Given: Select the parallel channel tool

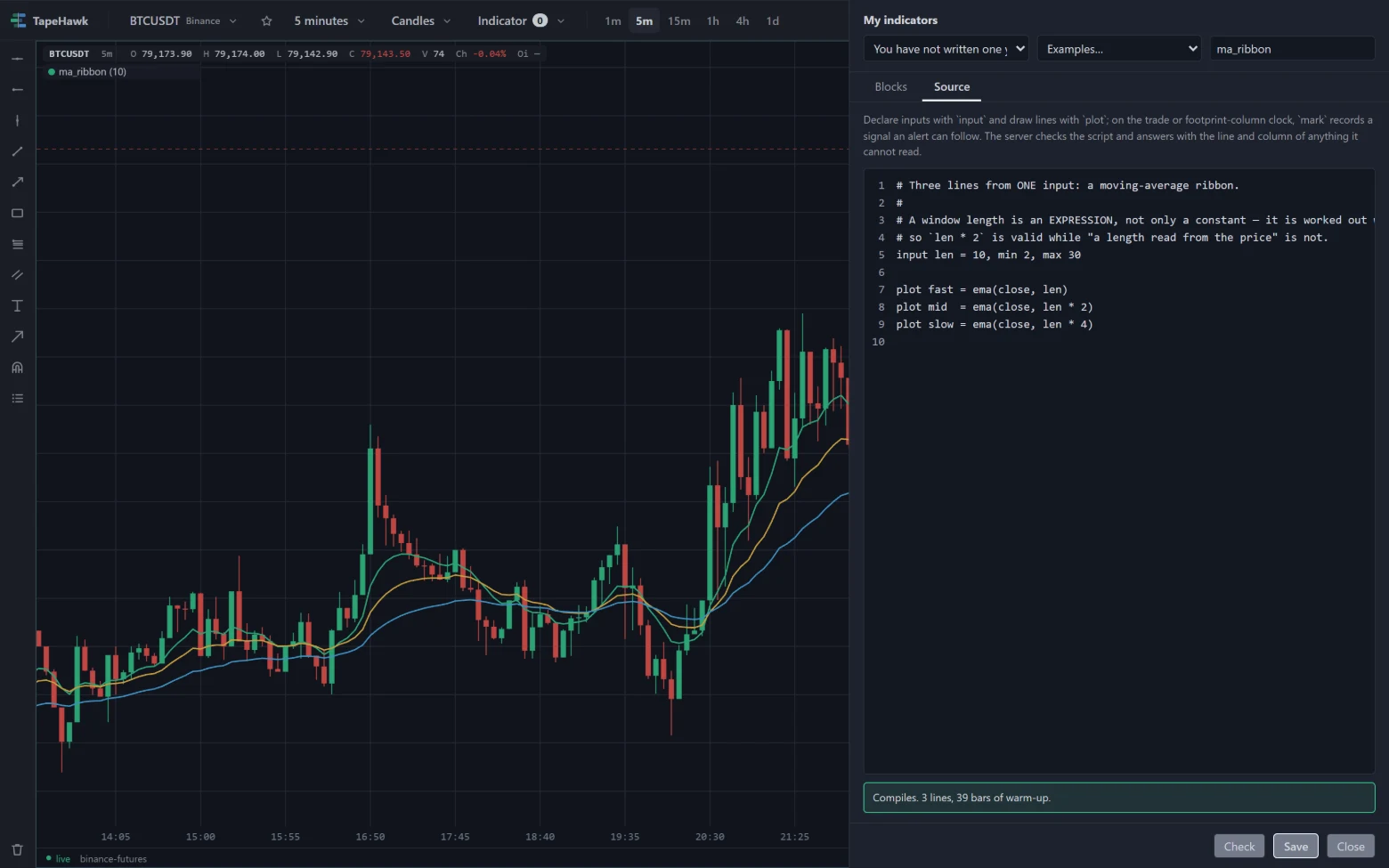Looking at the screenshot, I should (x=17, y=275).
